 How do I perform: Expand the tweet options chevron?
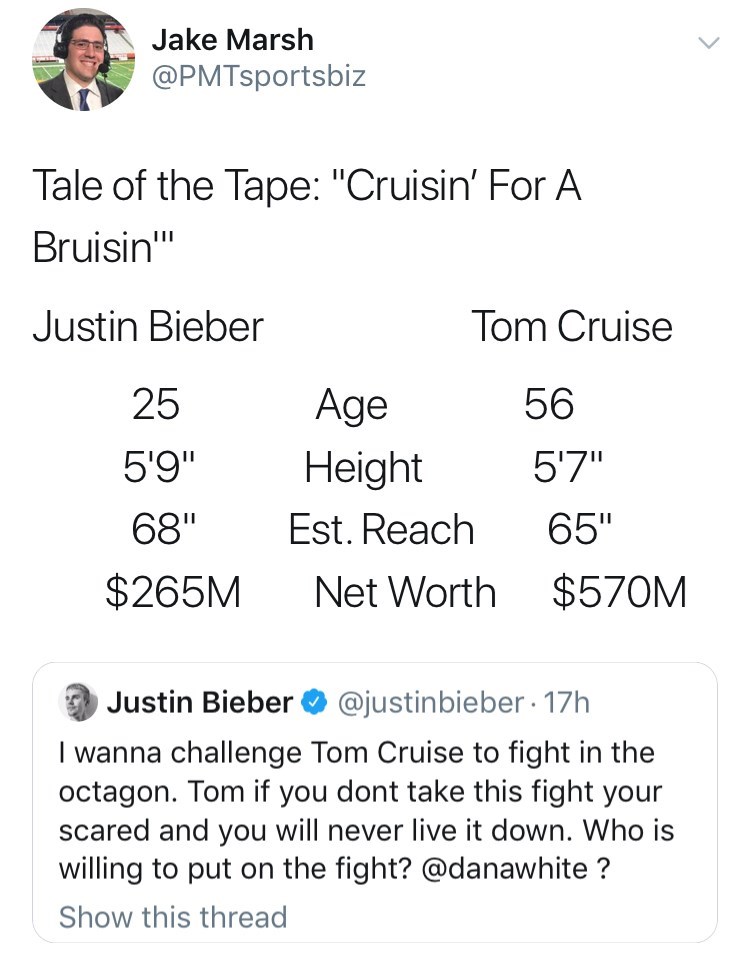[x=708, y=43]
